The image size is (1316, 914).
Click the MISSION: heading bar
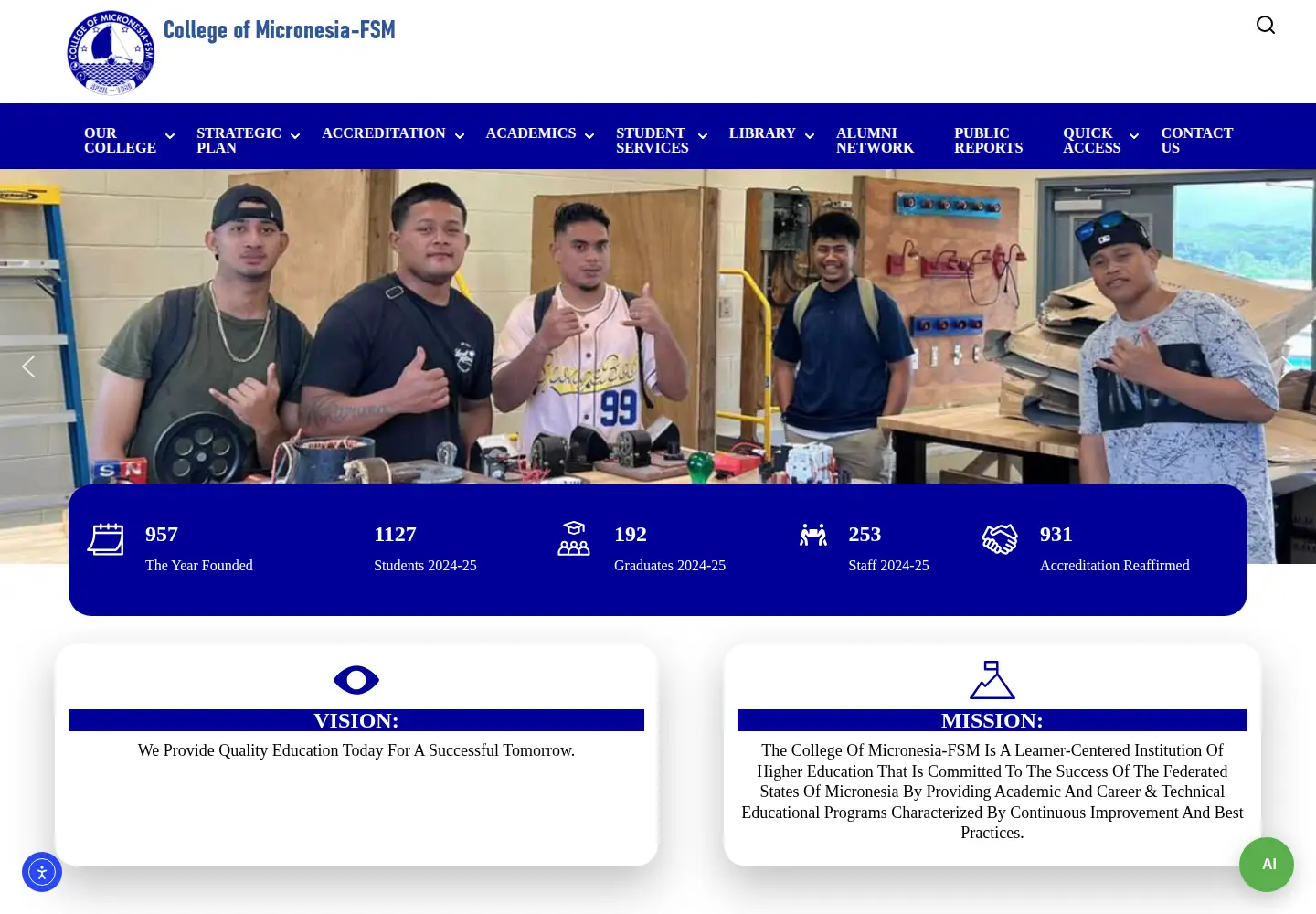[992, 720]
